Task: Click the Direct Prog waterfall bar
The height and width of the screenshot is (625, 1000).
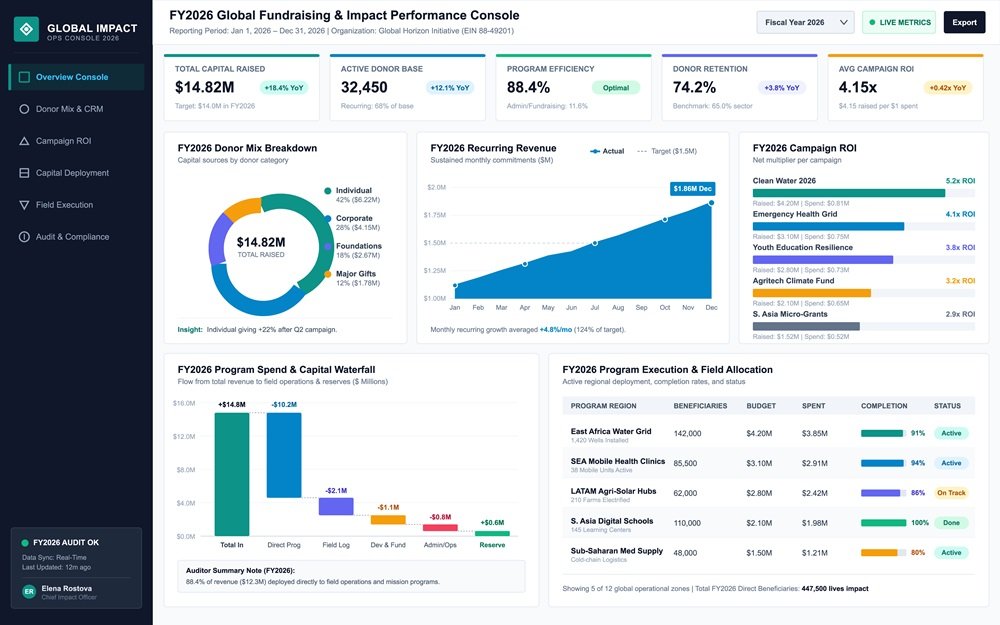Action: point(284,455)
